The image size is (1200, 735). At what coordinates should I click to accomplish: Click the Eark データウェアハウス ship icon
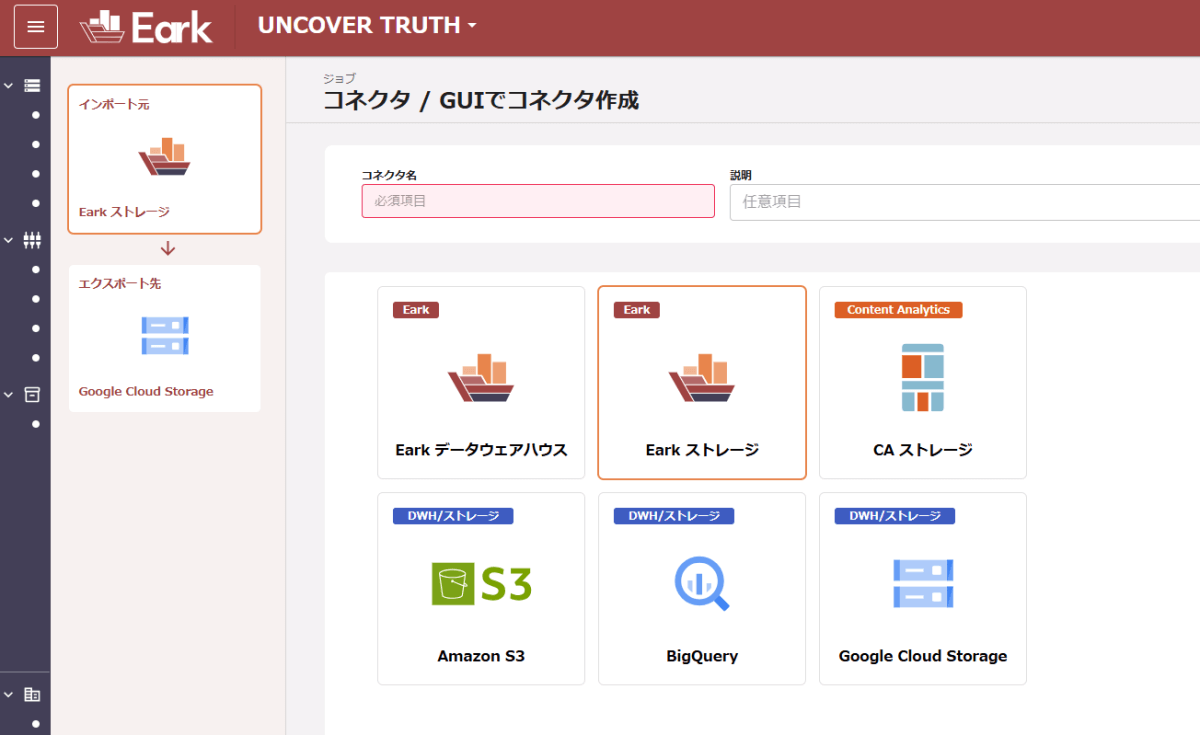[x=481, y=378]
